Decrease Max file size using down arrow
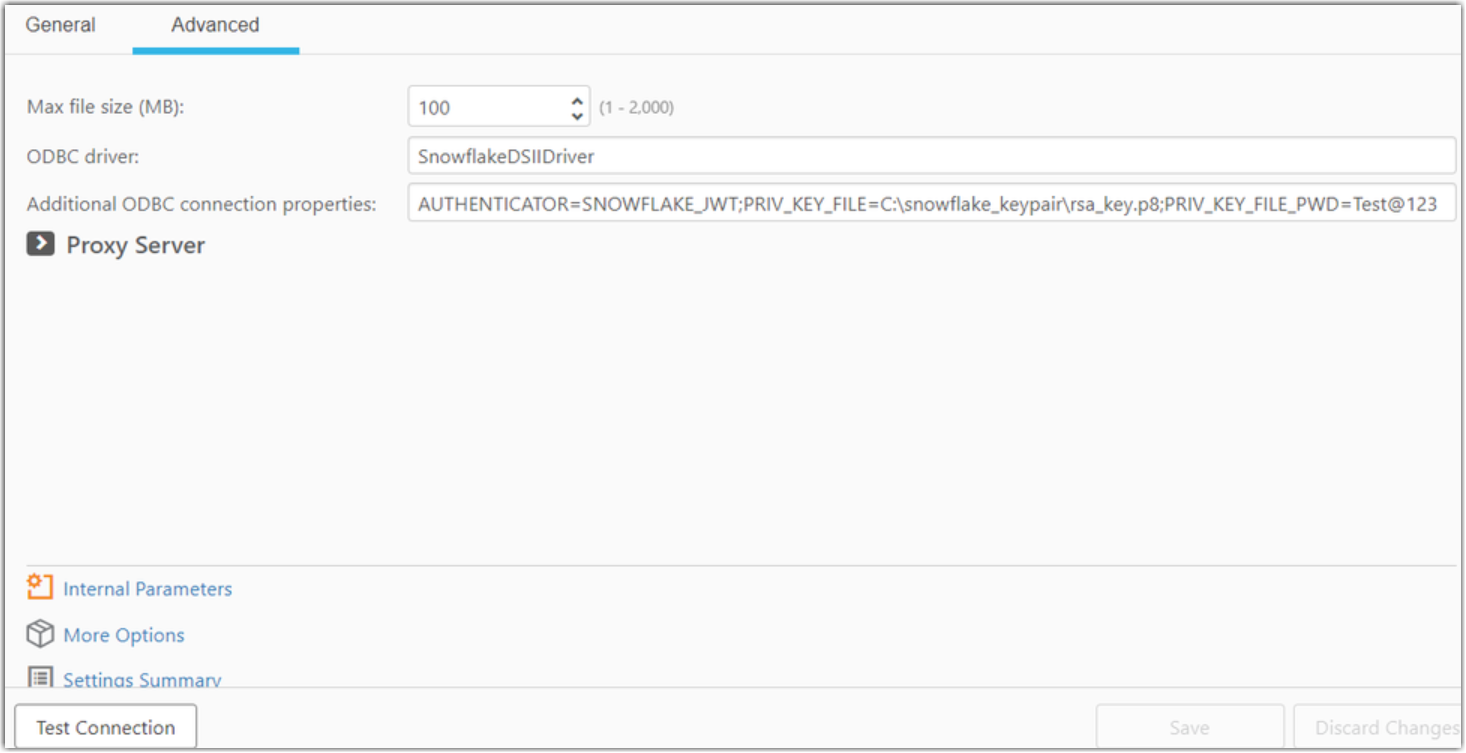This screenshot has height=753, width=1466. pos(577,113)
